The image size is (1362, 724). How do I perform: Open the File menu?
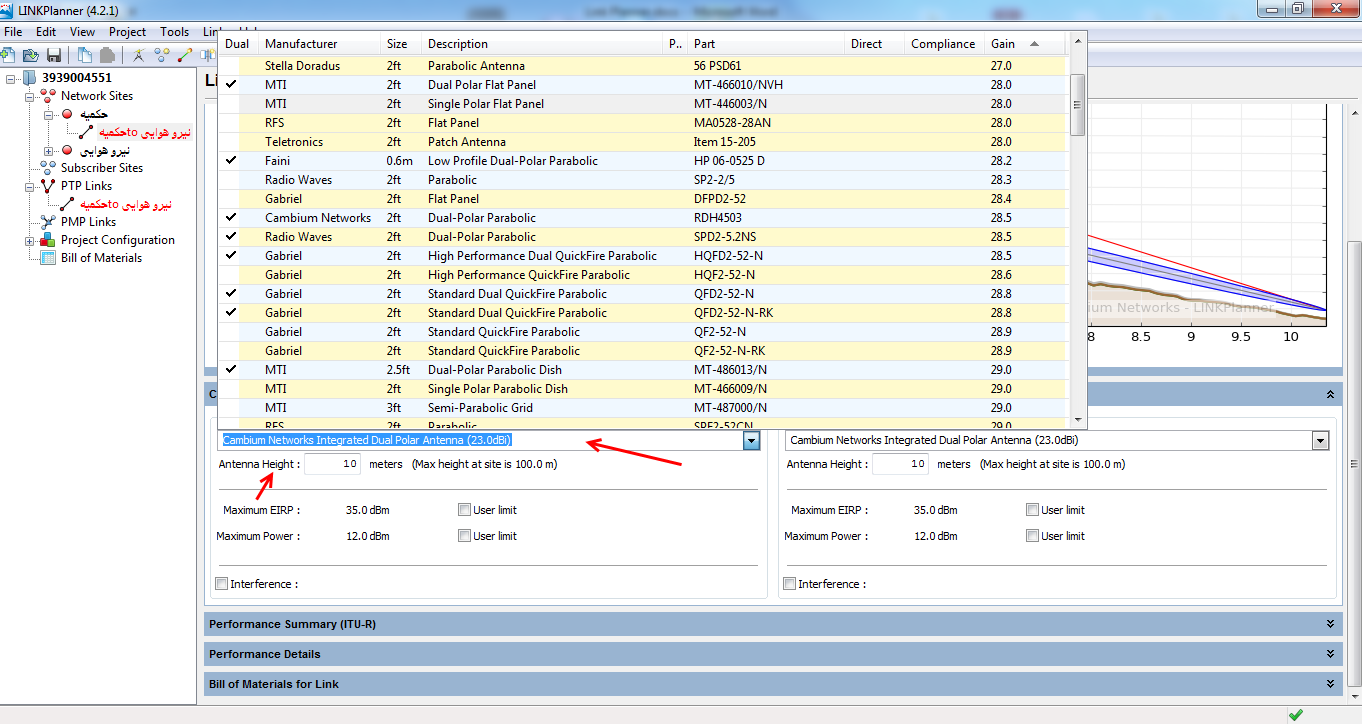[x=13, y=32]
